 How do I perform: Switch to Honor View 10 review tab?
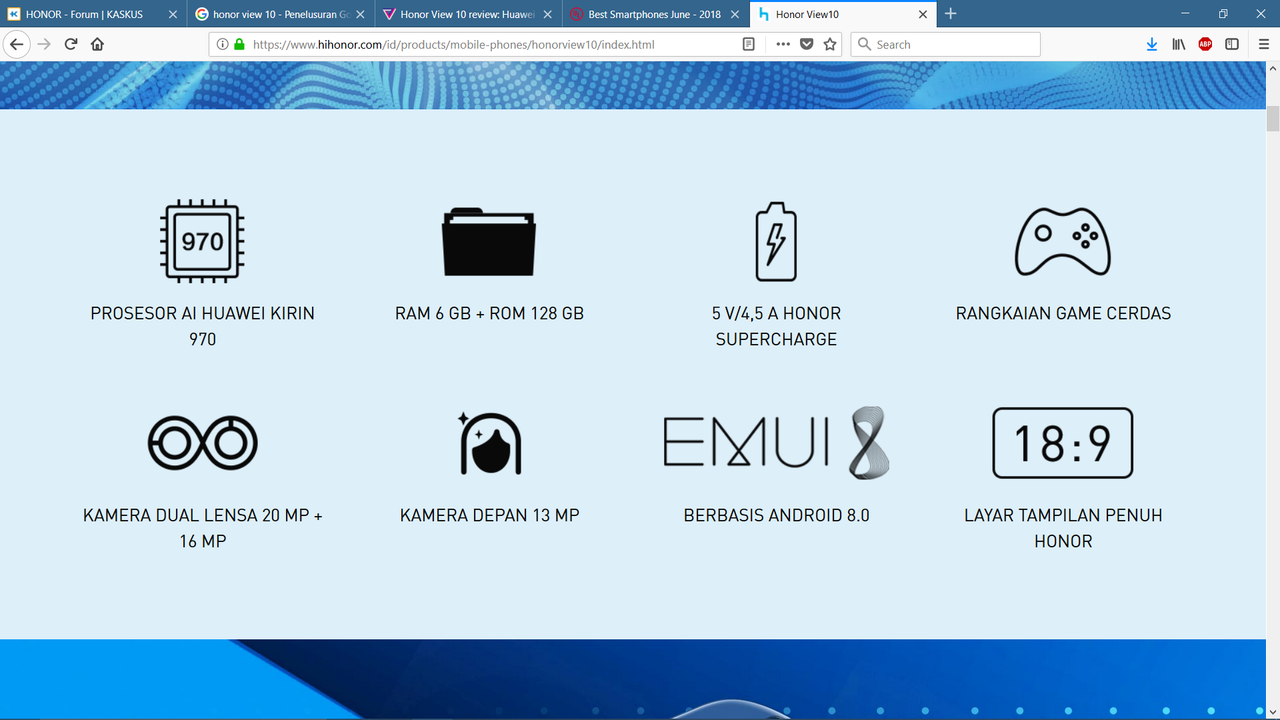tap(468, 14)
